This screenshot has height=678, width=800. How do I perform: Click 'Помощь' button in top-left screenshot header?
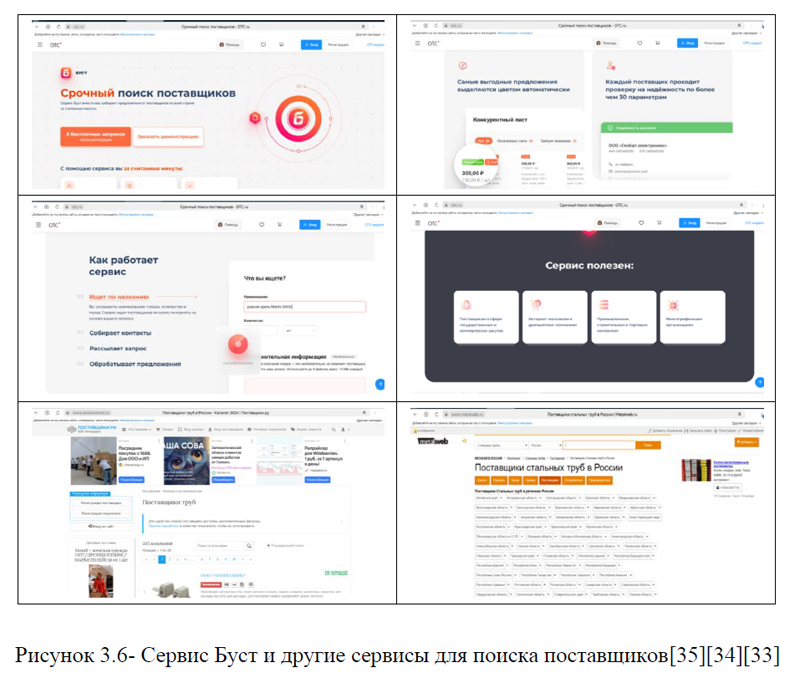tap(229, 45)
